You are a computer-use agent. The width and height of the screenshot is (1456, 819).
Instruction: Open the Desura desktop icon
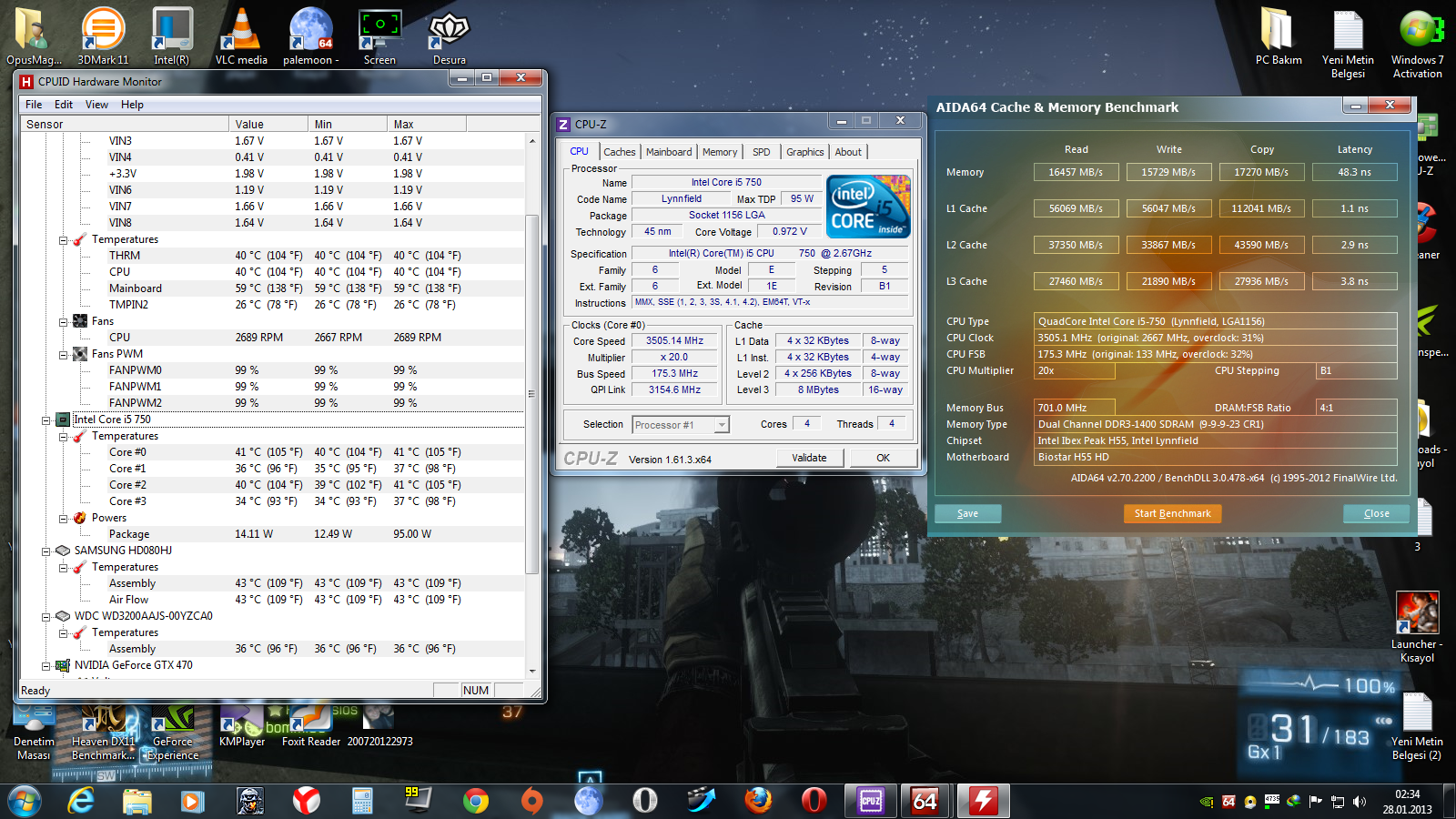pyautogui.click(x=449, y=35)
